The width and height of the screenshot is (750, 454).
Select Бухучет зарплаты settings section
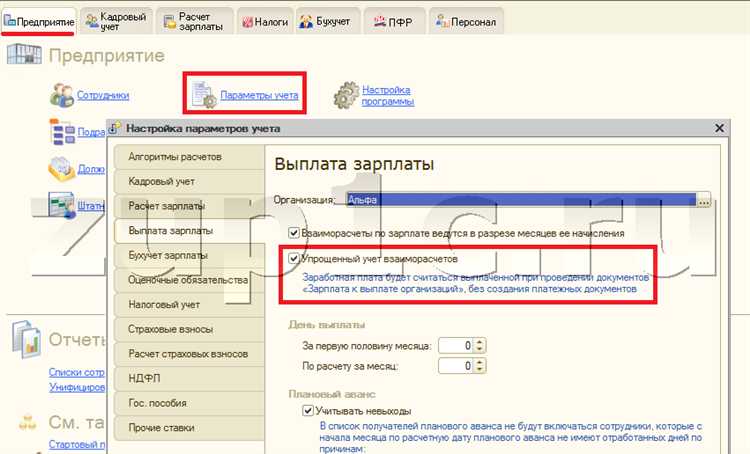point(189,255)
